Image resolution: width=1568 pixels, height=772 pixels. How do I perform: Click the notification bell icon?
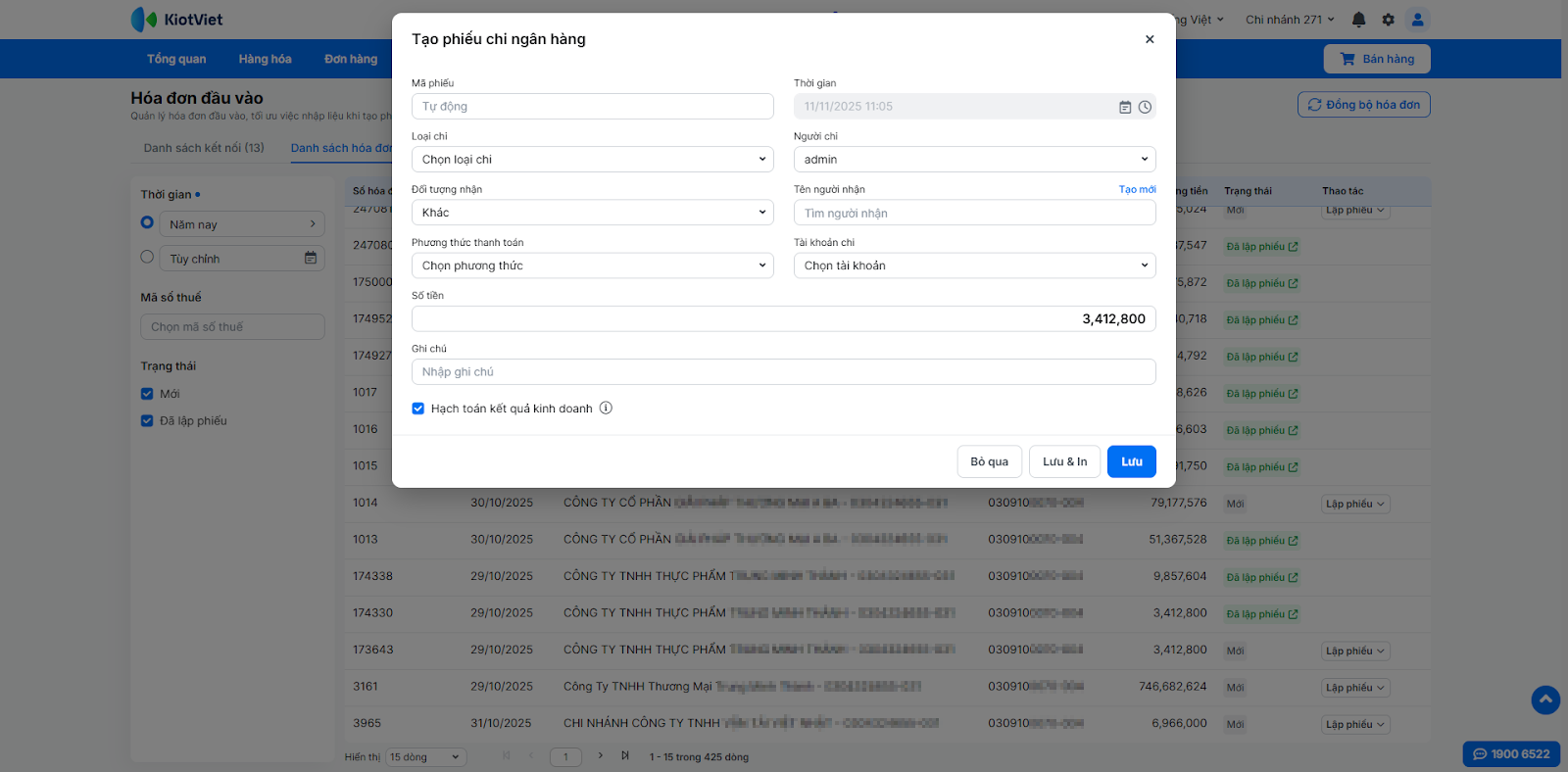tap(1358, 20)
